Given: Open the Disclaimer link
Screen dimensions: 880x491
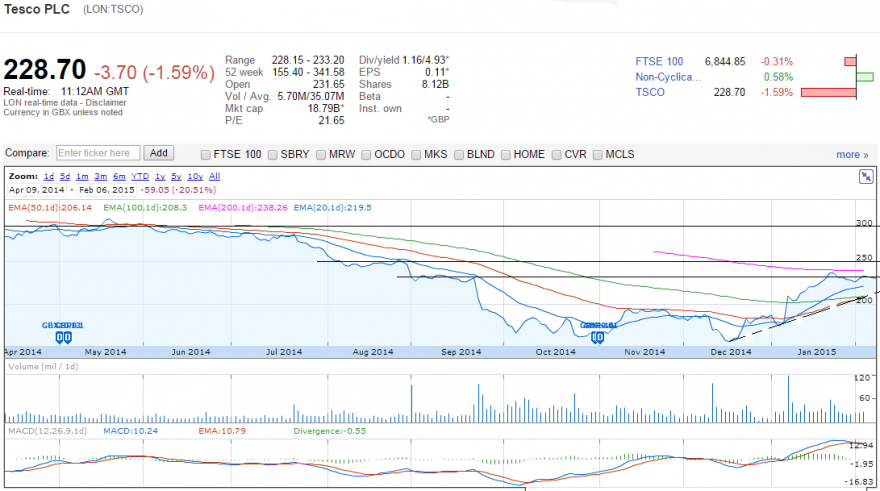Looking at the screenshot, I should tap(106, 103).
